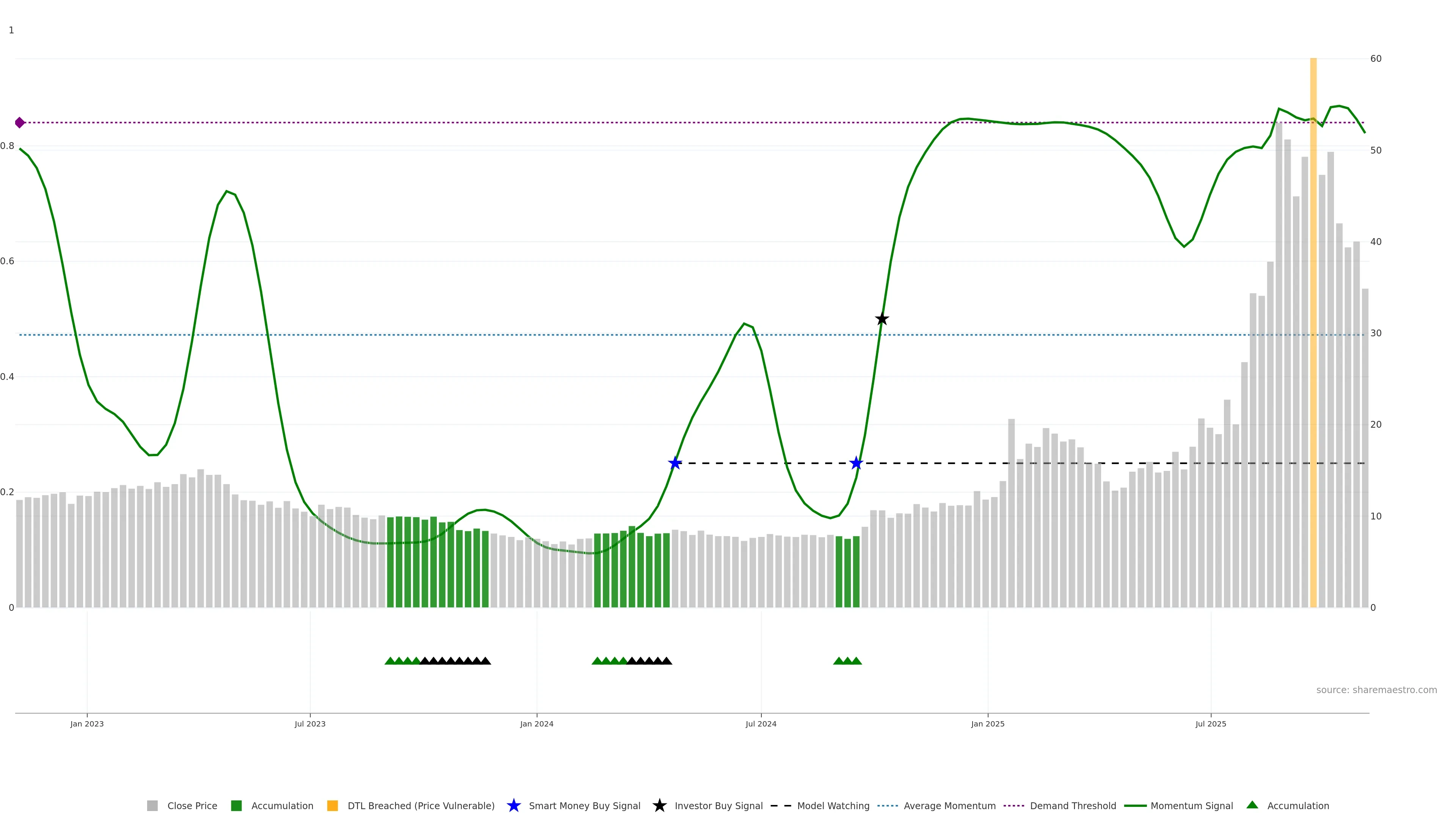Click the black Investor Buy Signal star on the chart

tap(882, 319)
